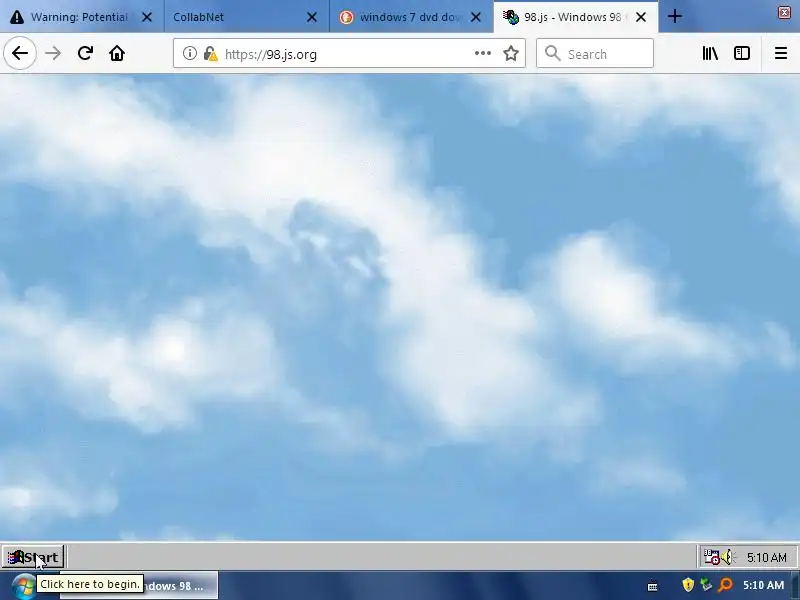Open the page actions three-dot menu
The width and height of the screenshot is (800, 600).
(483, 53)
